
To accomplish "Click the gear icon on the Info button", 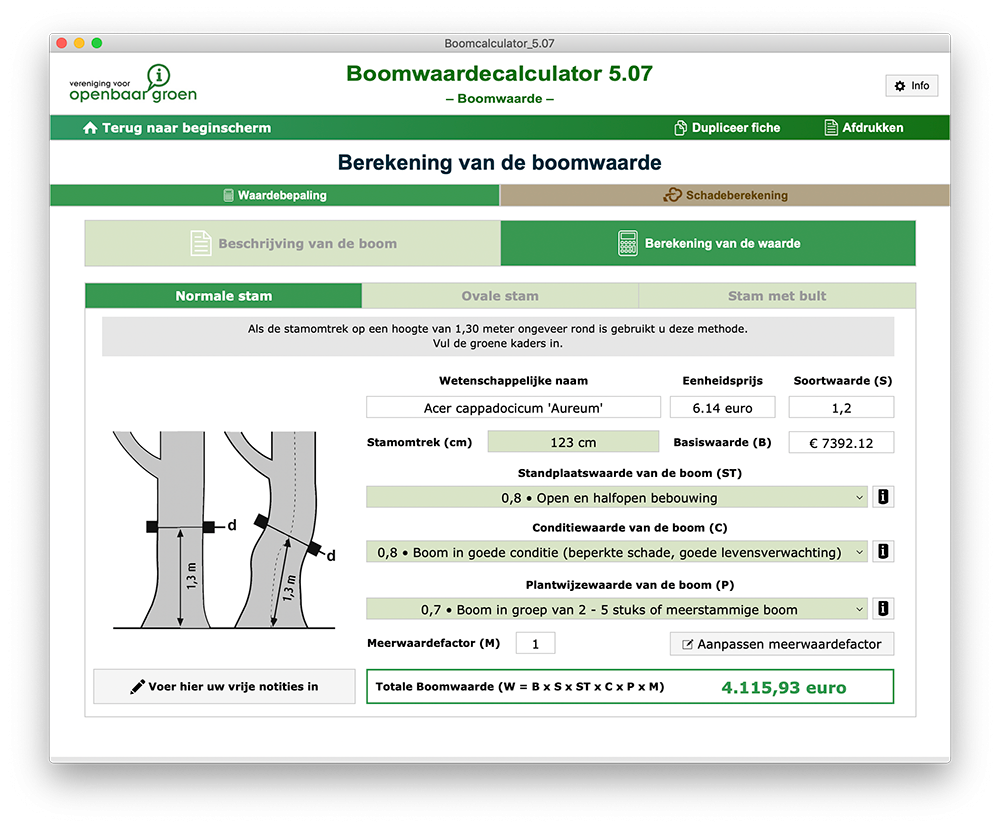I will pos(900,85).
